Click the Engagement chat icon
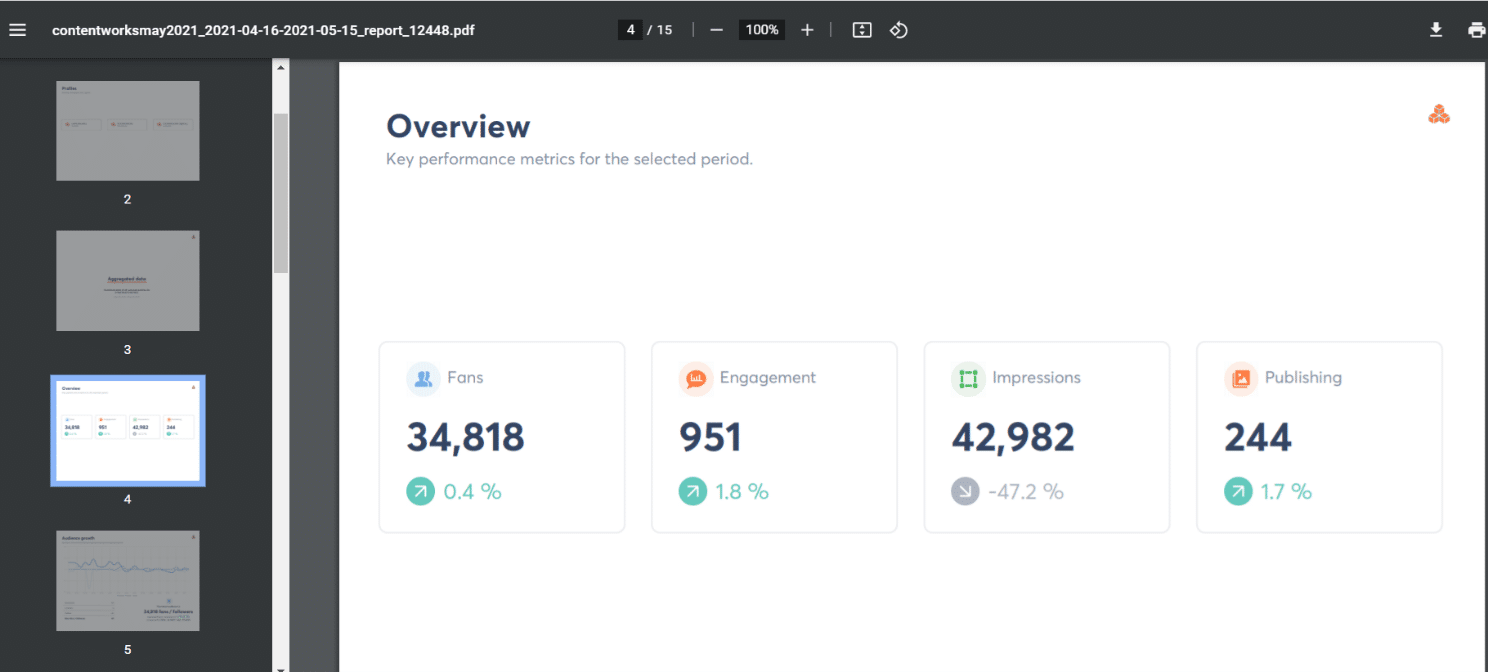1488x672 pixels. tap(696, 379)
